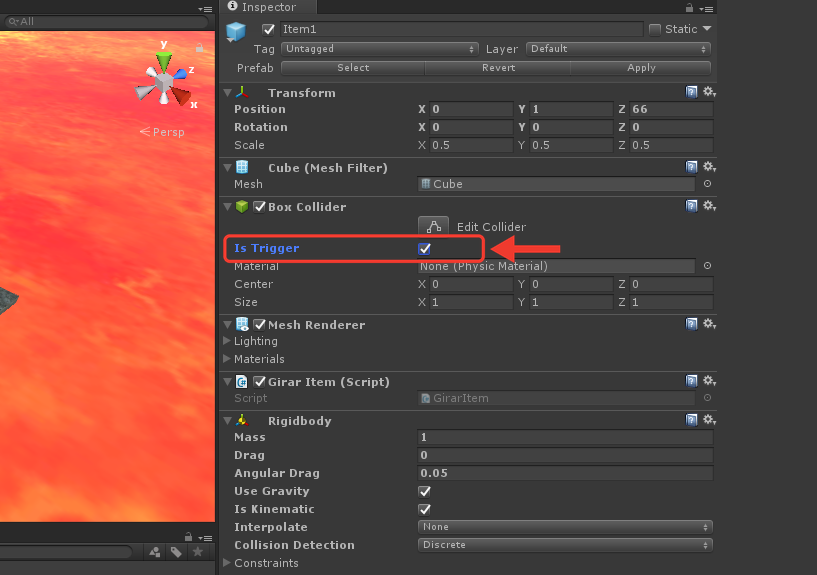
Task: Click Position Z field showing 66
Action: pyautogui.click(x=671, y=109)
